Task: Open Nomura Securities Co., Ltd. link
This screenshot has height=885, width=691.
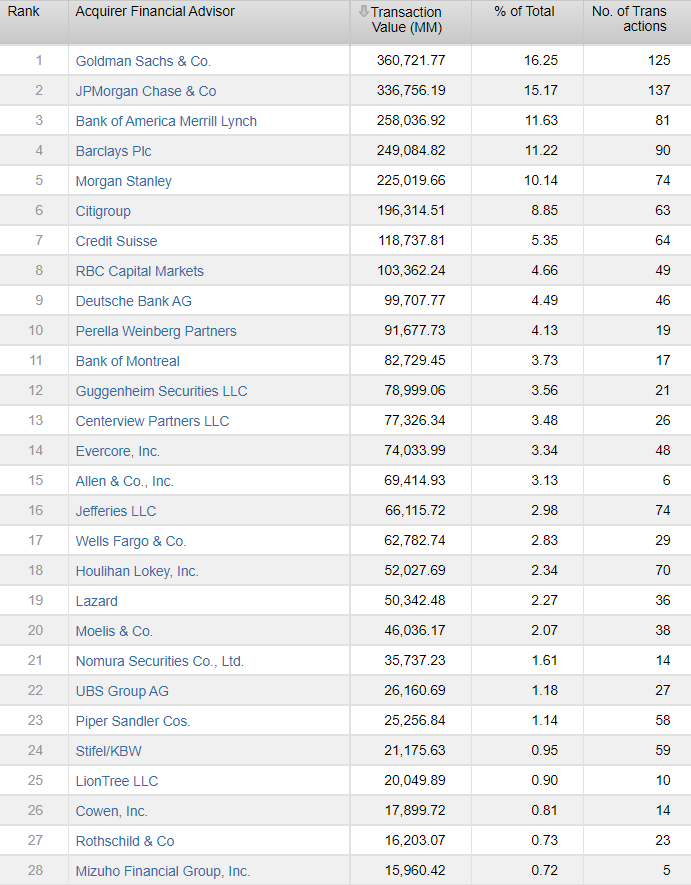Action: point(160,661)
